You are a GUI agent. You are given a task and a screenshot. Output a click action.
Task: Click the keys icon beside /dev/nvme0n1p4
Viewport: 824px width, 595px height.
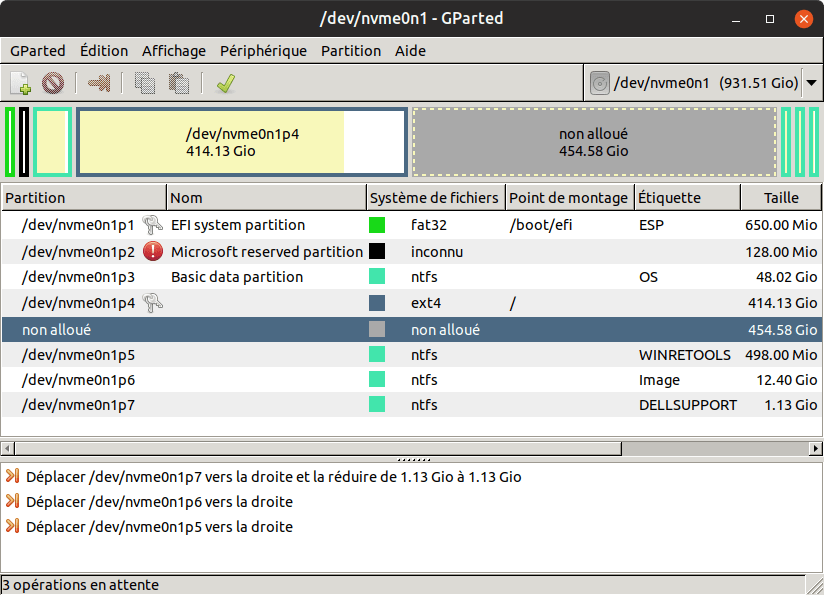click(x=153, y=303)
